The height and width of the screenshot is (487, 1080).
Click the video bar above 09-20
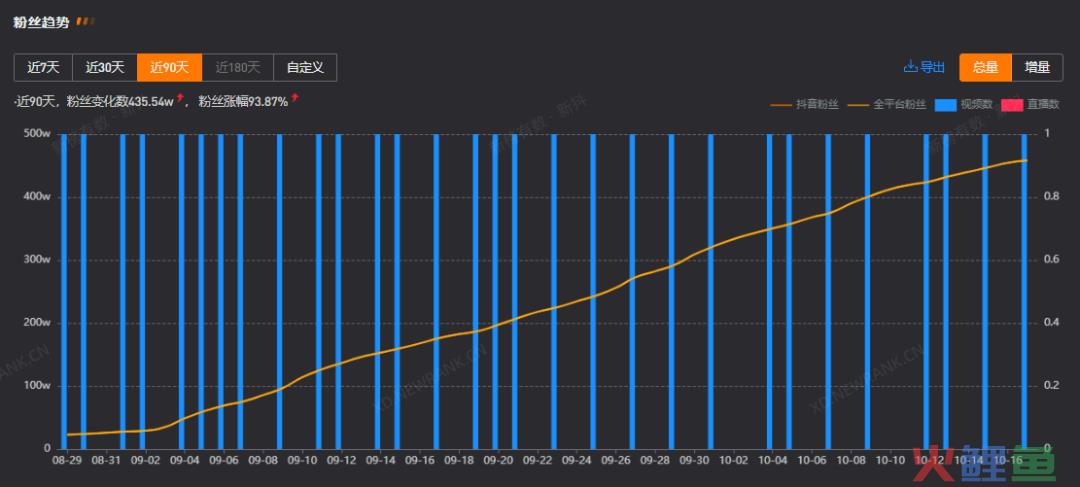click(x=495, y=291)
